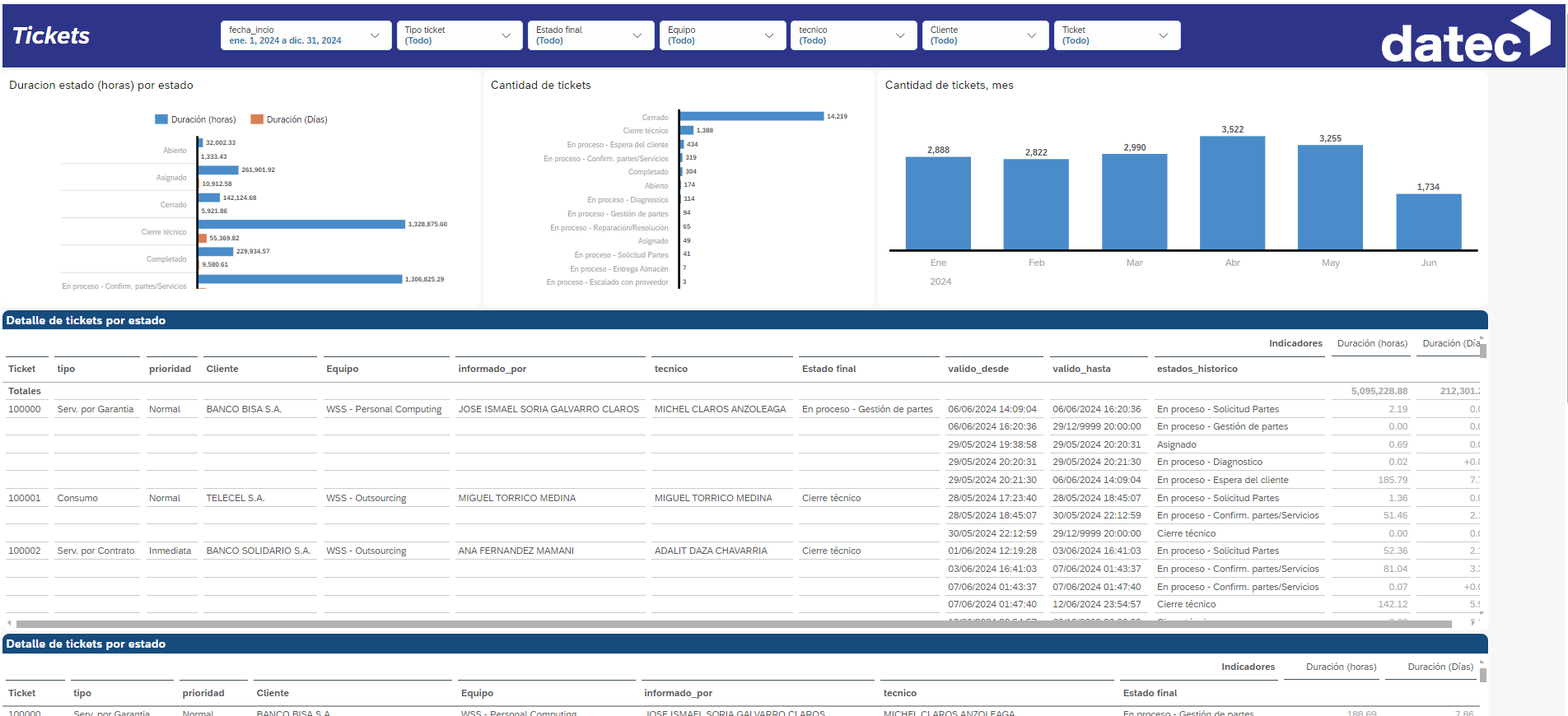Click the Tickets dashboard title
Viewport: 1568px width, 716px height.
51,35
